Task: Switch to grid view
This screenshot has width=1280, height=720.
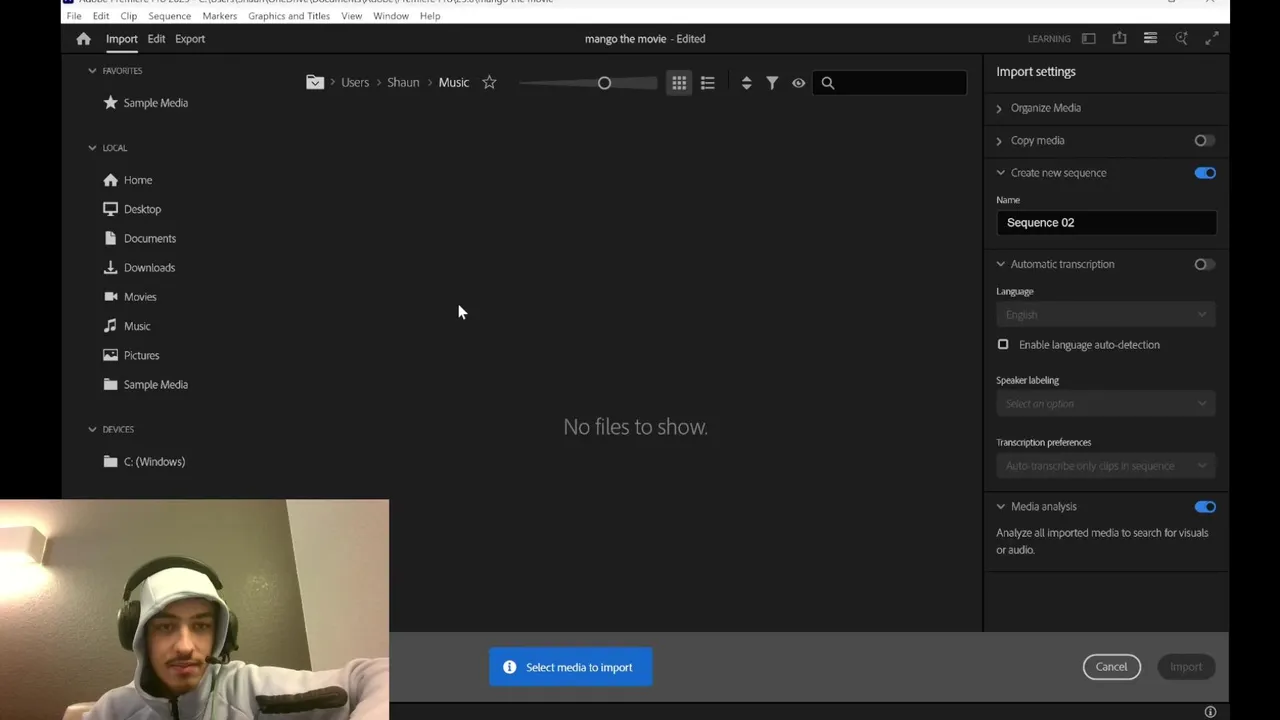Action: click(679, 83)
